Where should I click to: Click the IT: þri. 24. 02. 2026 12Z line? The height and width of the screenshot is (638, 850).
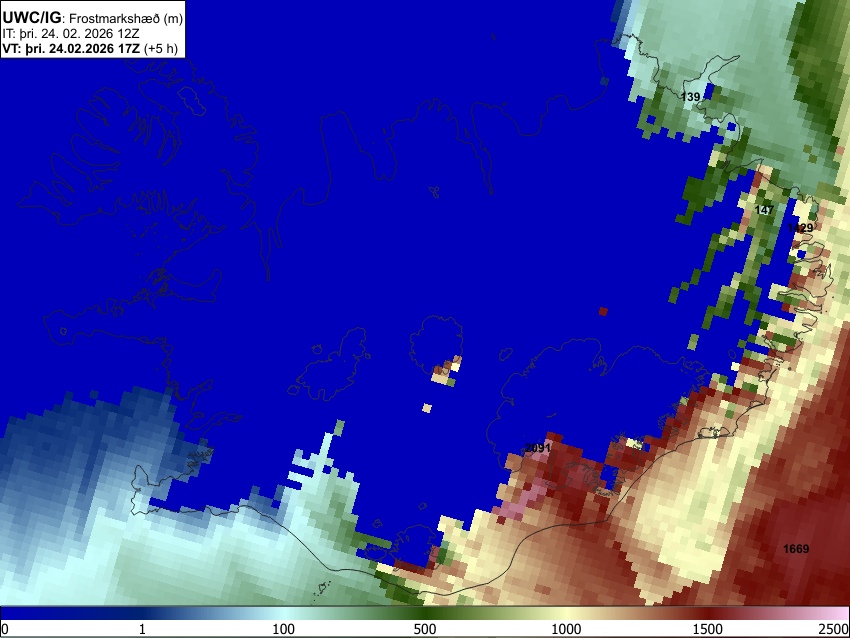[x=70, y=34]
